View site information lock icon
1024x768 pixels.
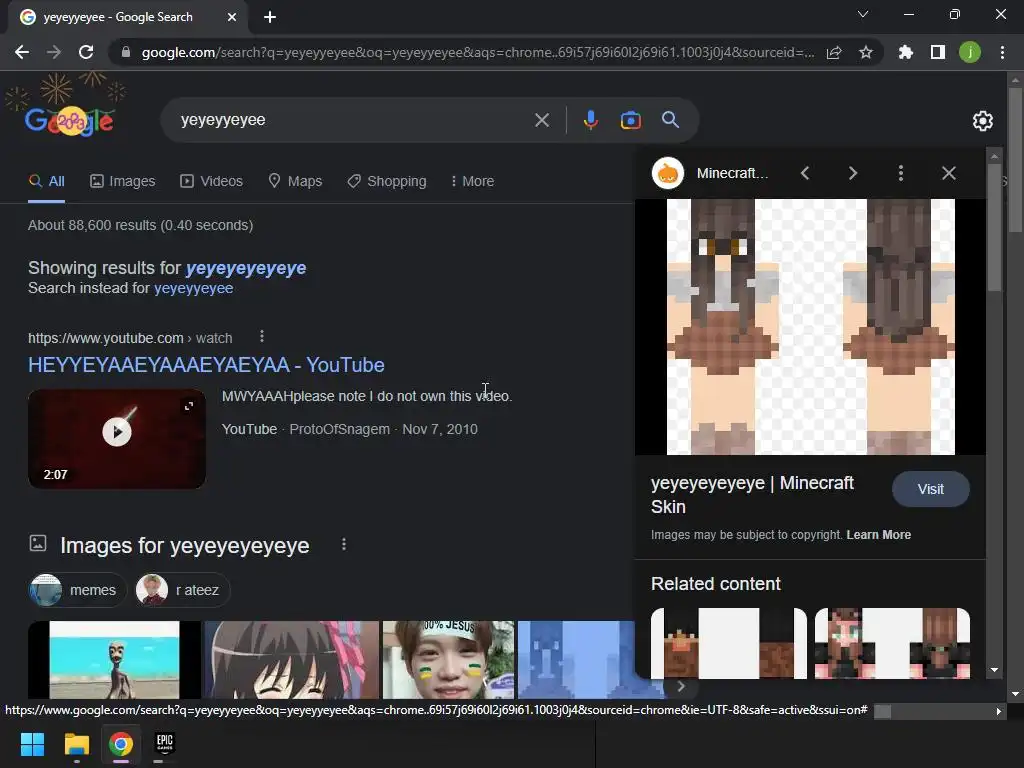[125, 52]
